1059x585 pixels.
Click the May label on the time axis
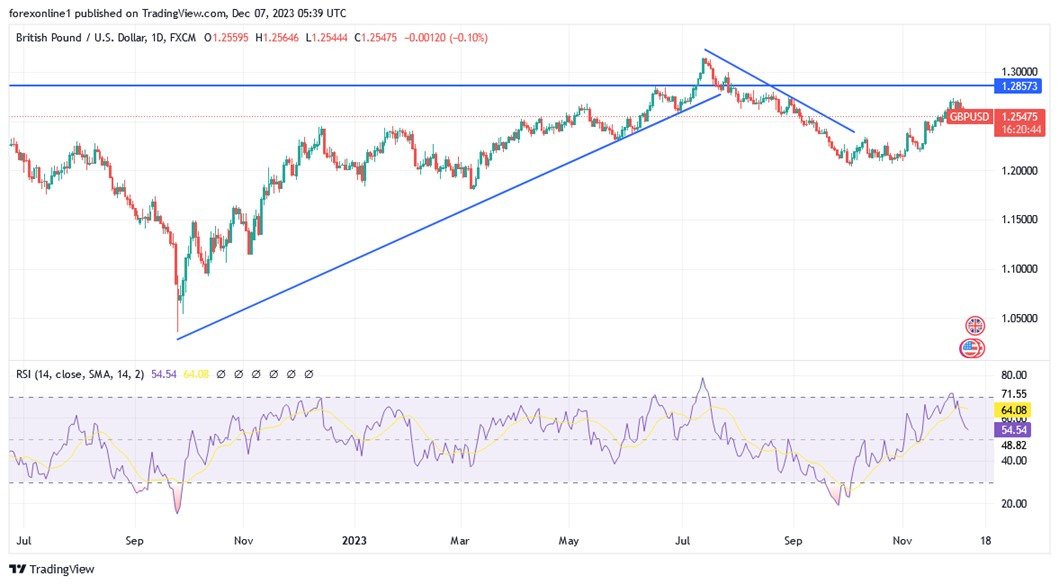click(x=569, y=540)
